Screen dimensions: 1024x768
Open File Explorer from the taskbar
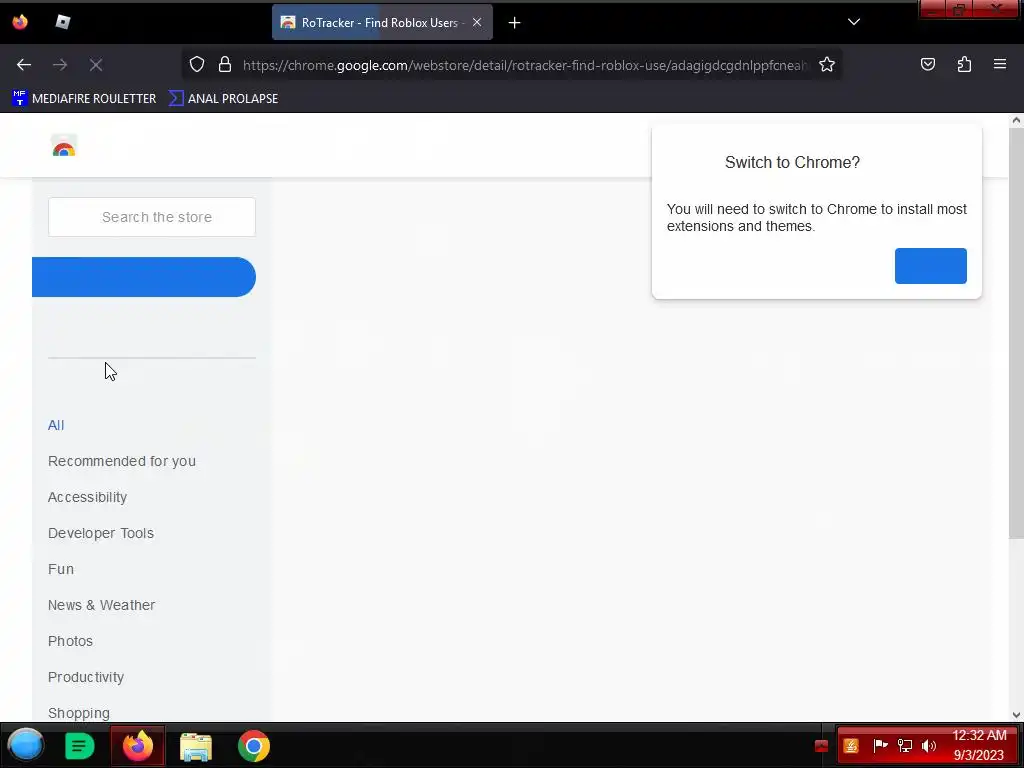(x=196, y=746)
